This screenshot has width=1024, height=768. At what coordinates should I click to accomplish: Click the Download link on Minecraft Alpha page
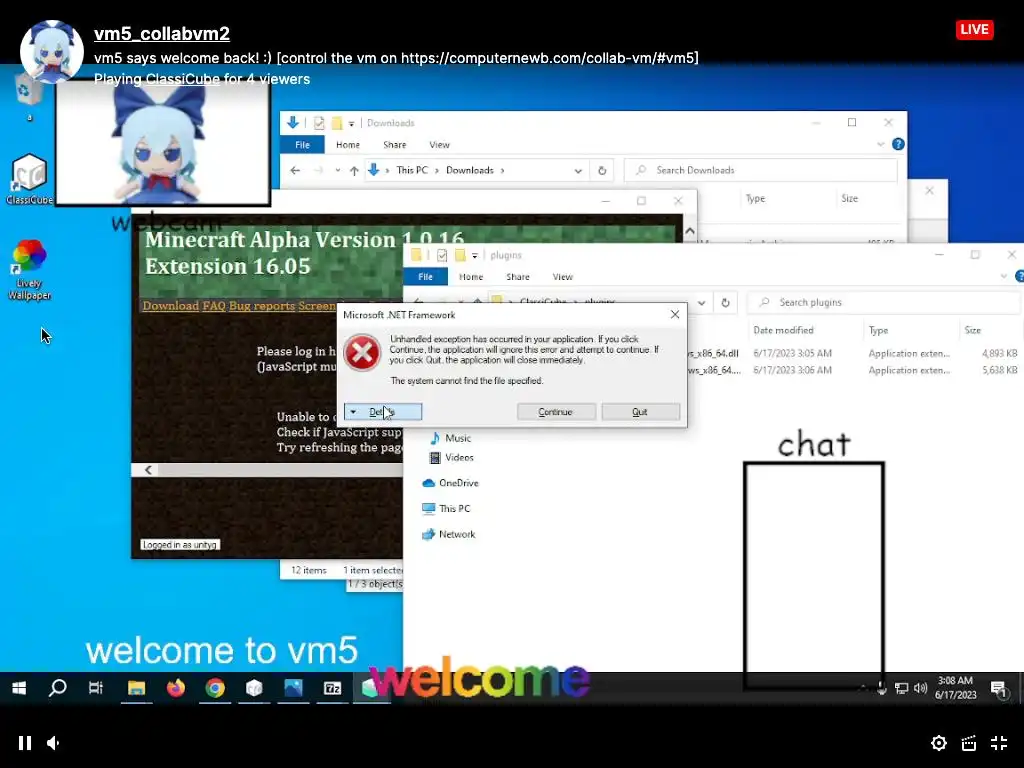coord(170,306)
